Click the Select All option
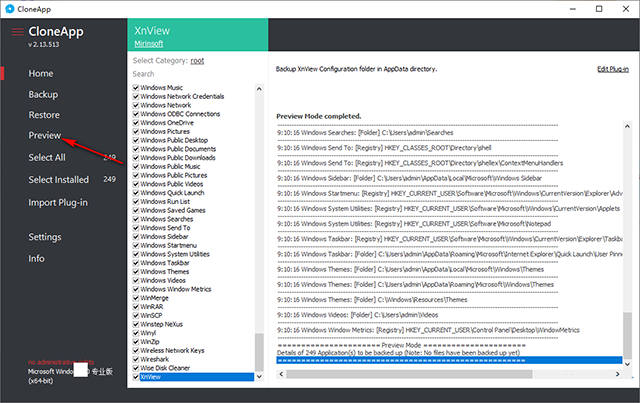Viewport: 640px width, 403px height. tap(47, 157)
